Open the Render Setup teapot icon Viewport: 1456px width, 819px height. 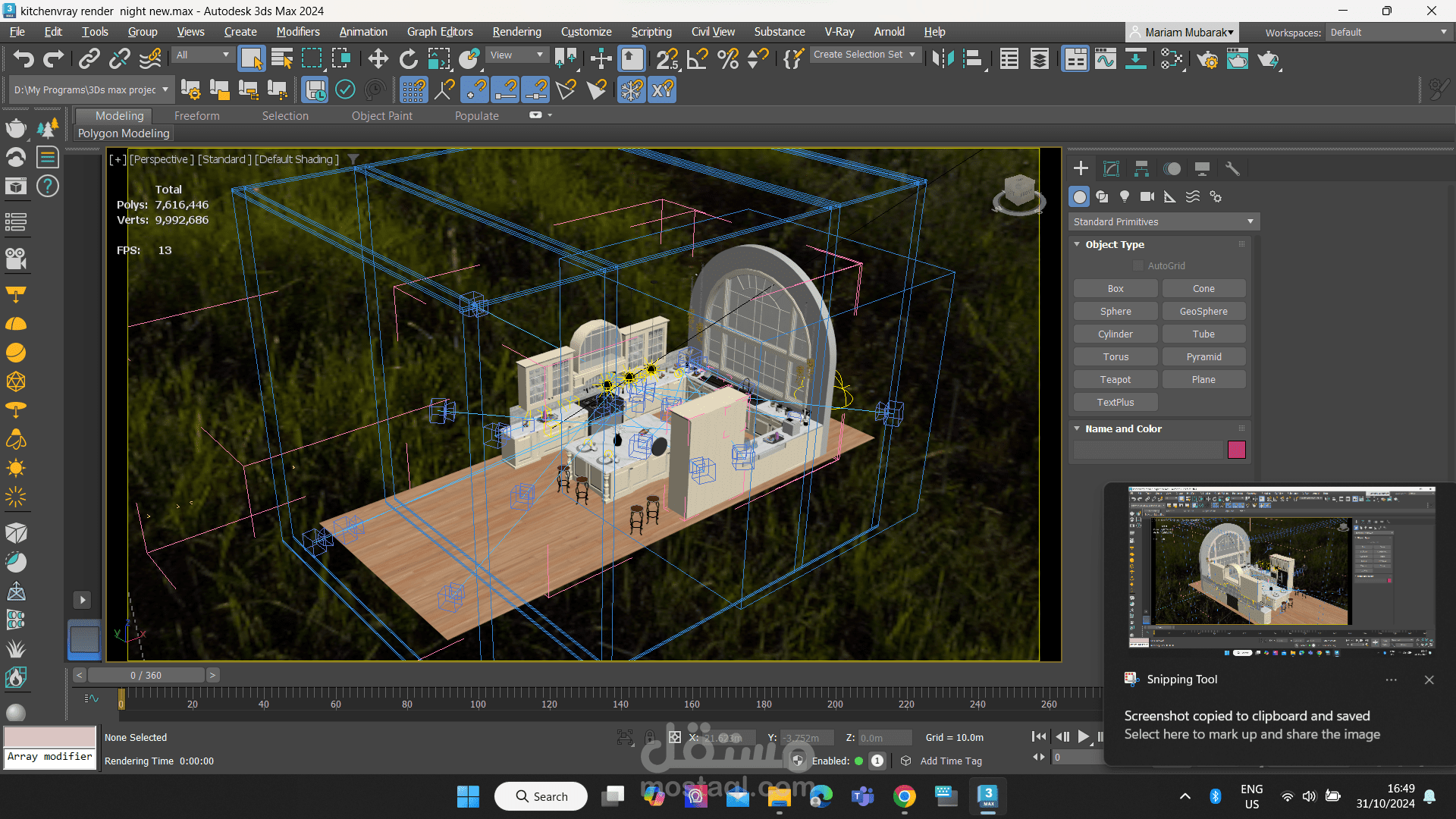(x=1207, y=58)
